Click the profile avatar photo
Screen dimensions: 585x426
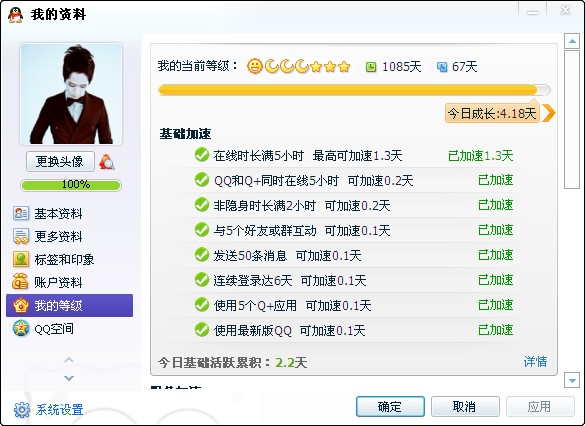coord(71,94)
